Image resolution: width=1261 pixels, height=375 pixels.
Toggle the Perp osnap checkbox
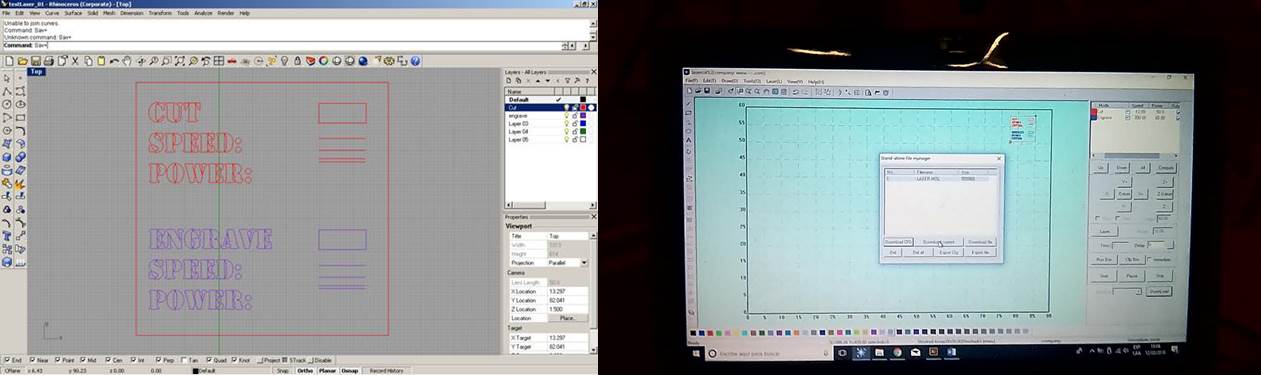pos(159,359)
